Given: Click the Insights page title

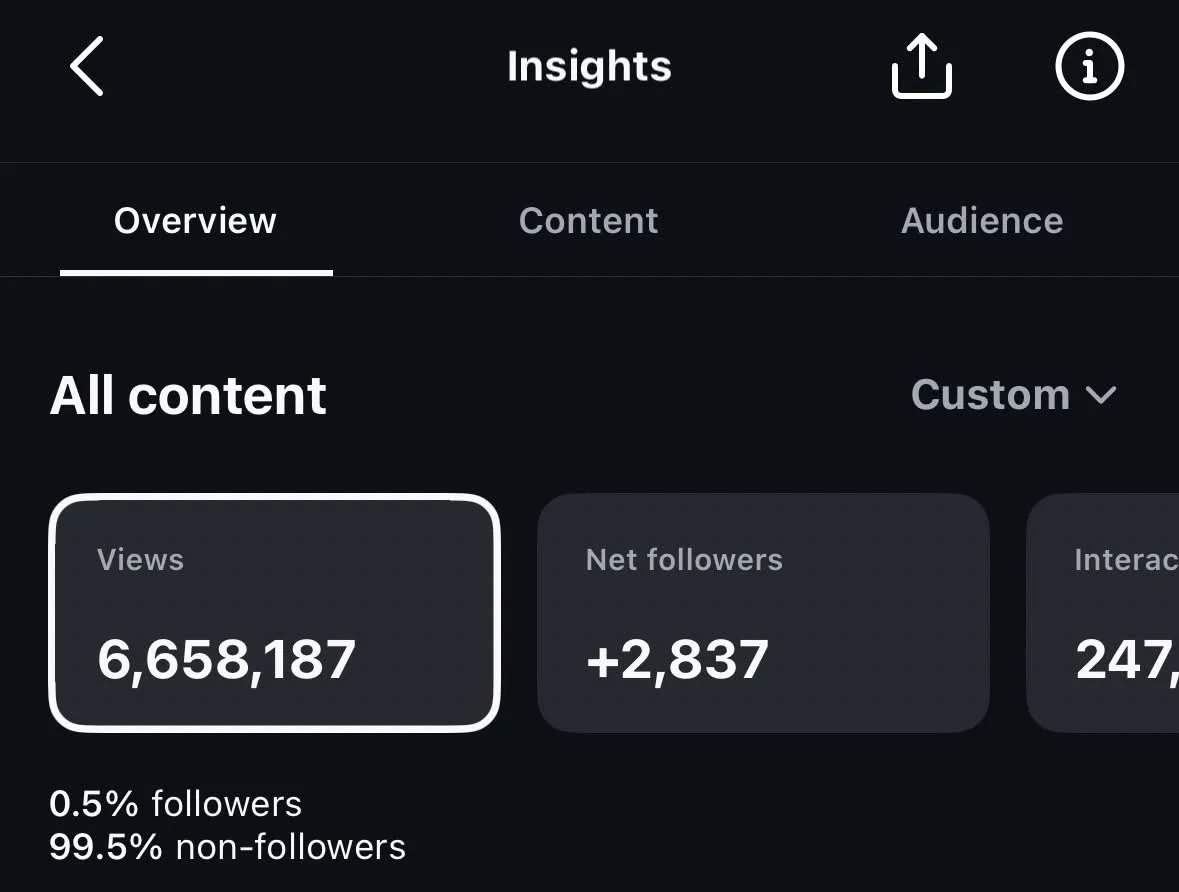Looking at the screenshot, I should coord(589,66).
